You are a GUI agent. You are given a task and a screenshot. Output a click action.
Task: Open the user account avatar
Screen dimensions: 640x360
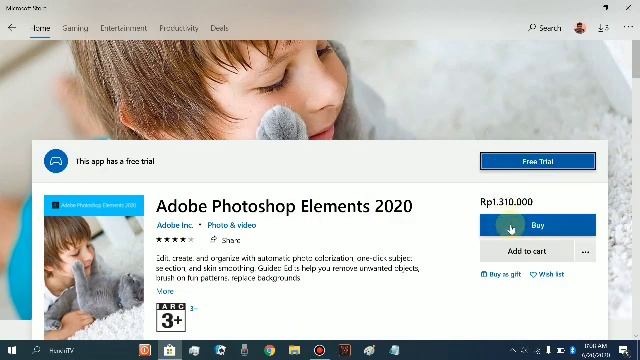(x=580, y=28)
